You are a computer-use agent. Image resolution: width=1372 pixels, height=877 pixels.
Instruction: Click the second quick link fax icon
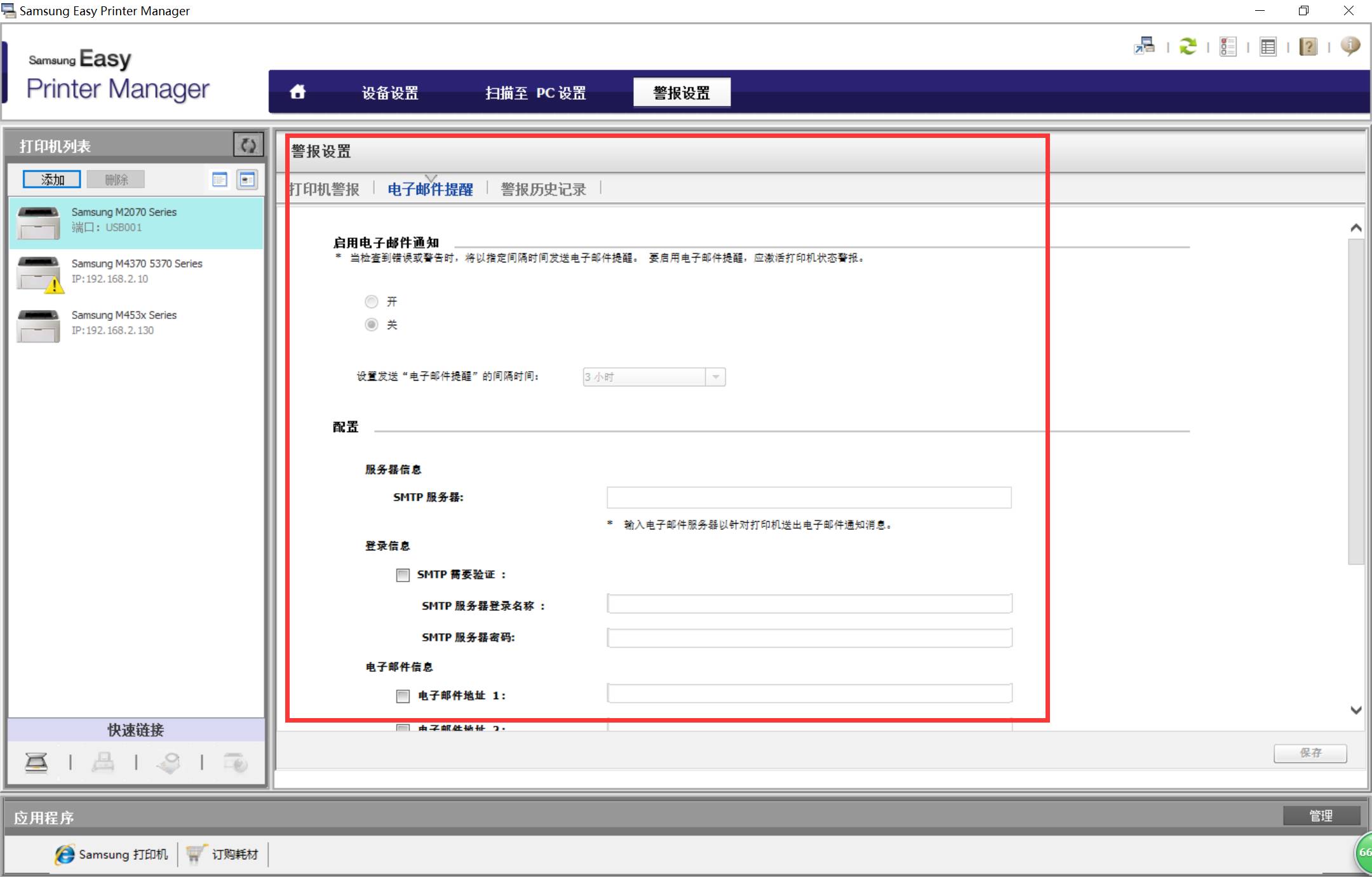pyautogui.click(x=103, y=761)
